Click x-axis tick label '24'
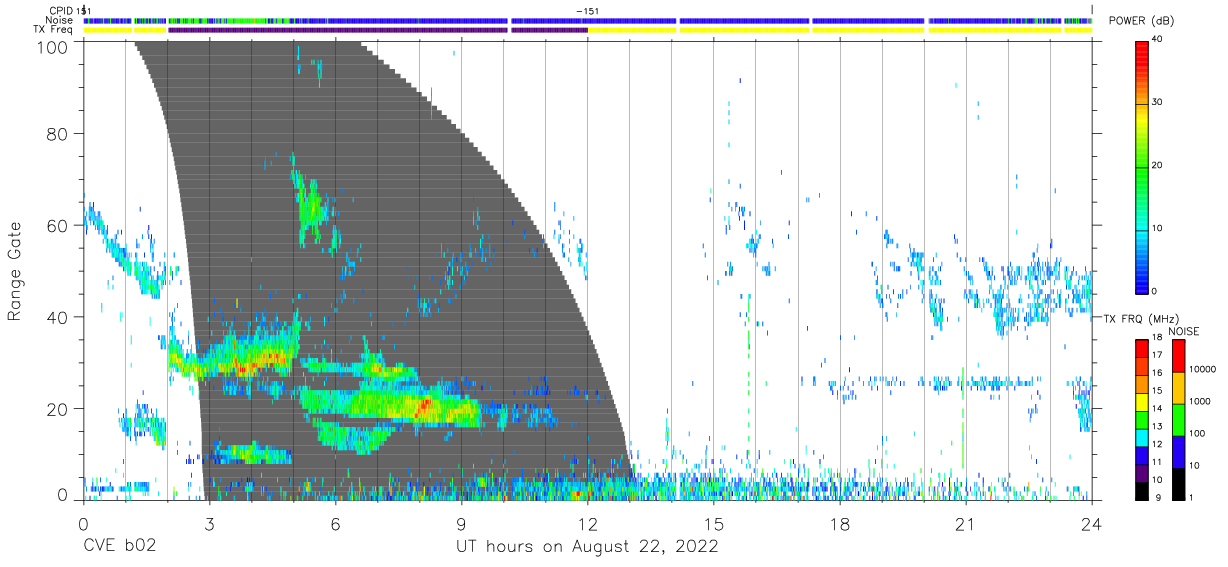Viewport: 1228px width, 567px height. pyautogui.click(x=1091, y=524)
